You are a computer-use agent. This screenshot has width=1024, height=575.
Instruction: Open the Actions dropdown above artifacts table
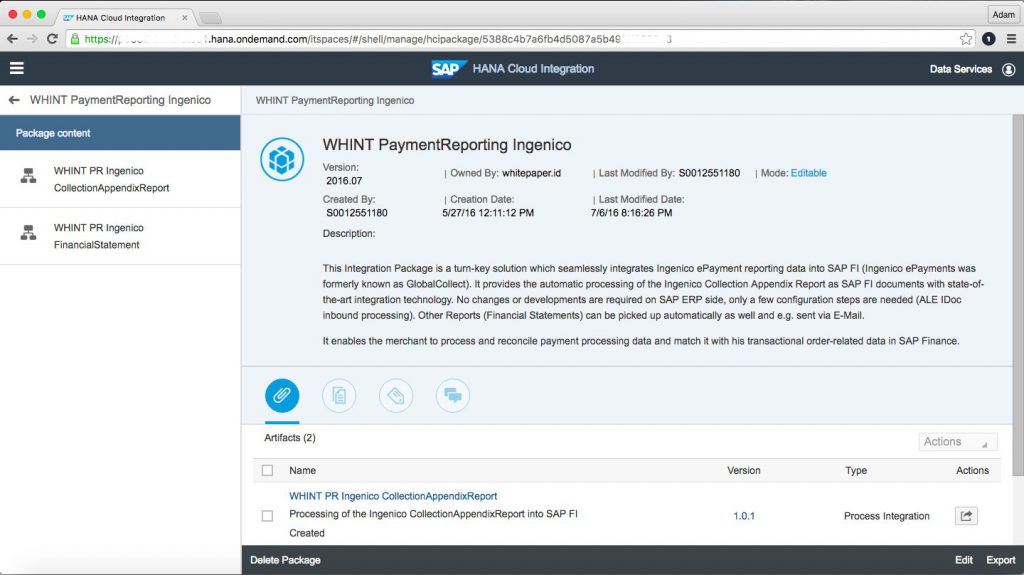(957, 442)
